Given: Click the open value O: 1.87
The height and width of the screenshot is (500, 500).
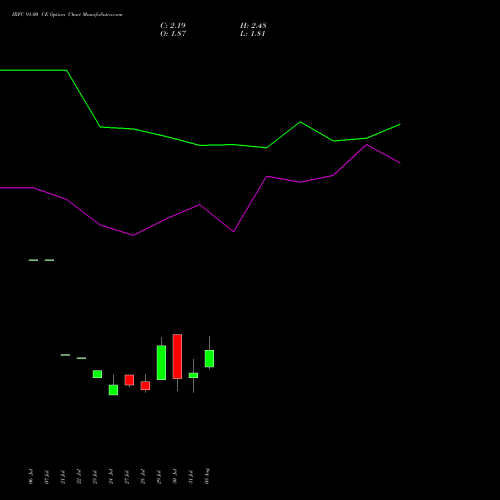Looking at the screenshot, I should click(x=173, y=34).
